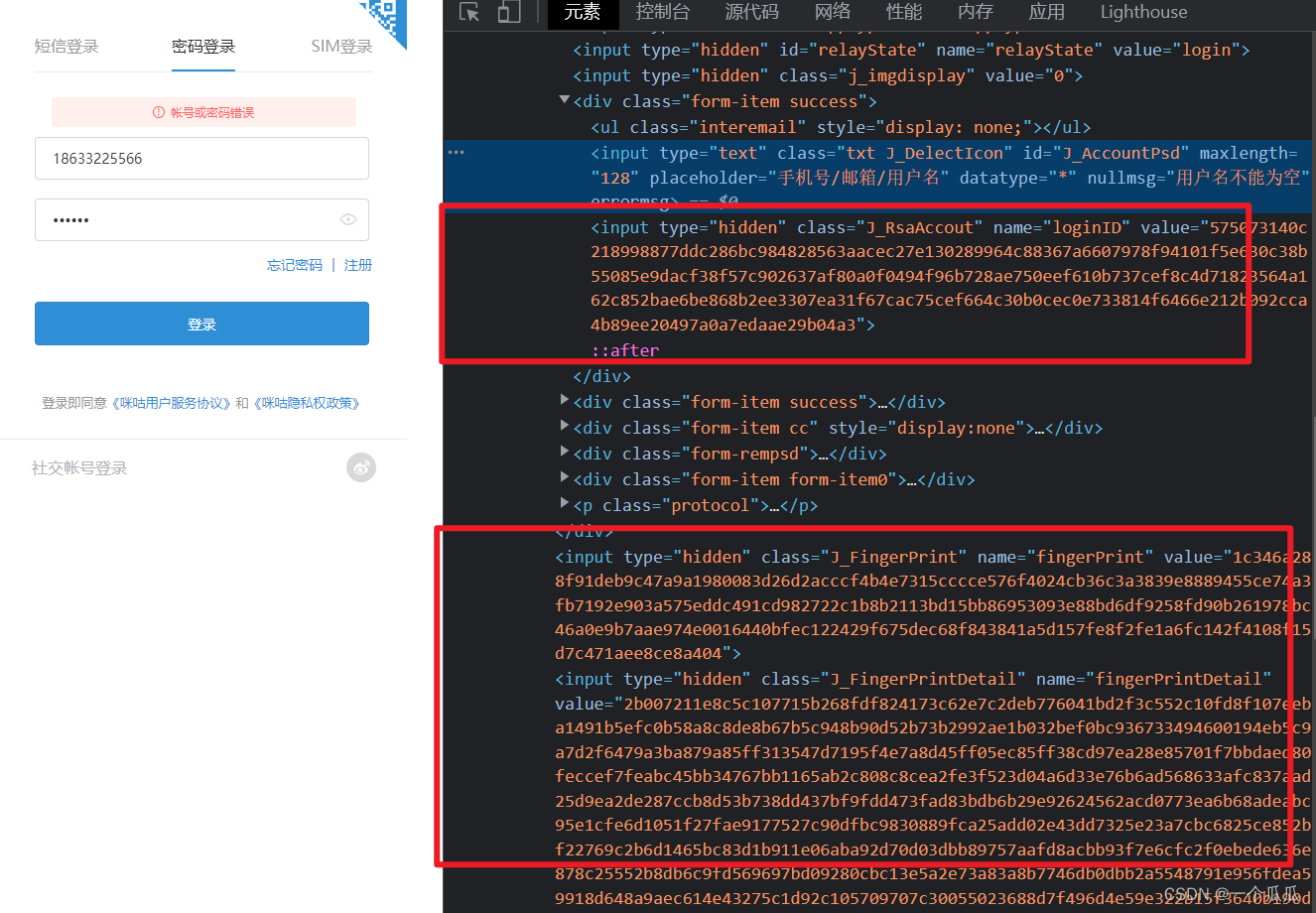
Task: Select the ul class interemail line
Action: coord(841,127)
